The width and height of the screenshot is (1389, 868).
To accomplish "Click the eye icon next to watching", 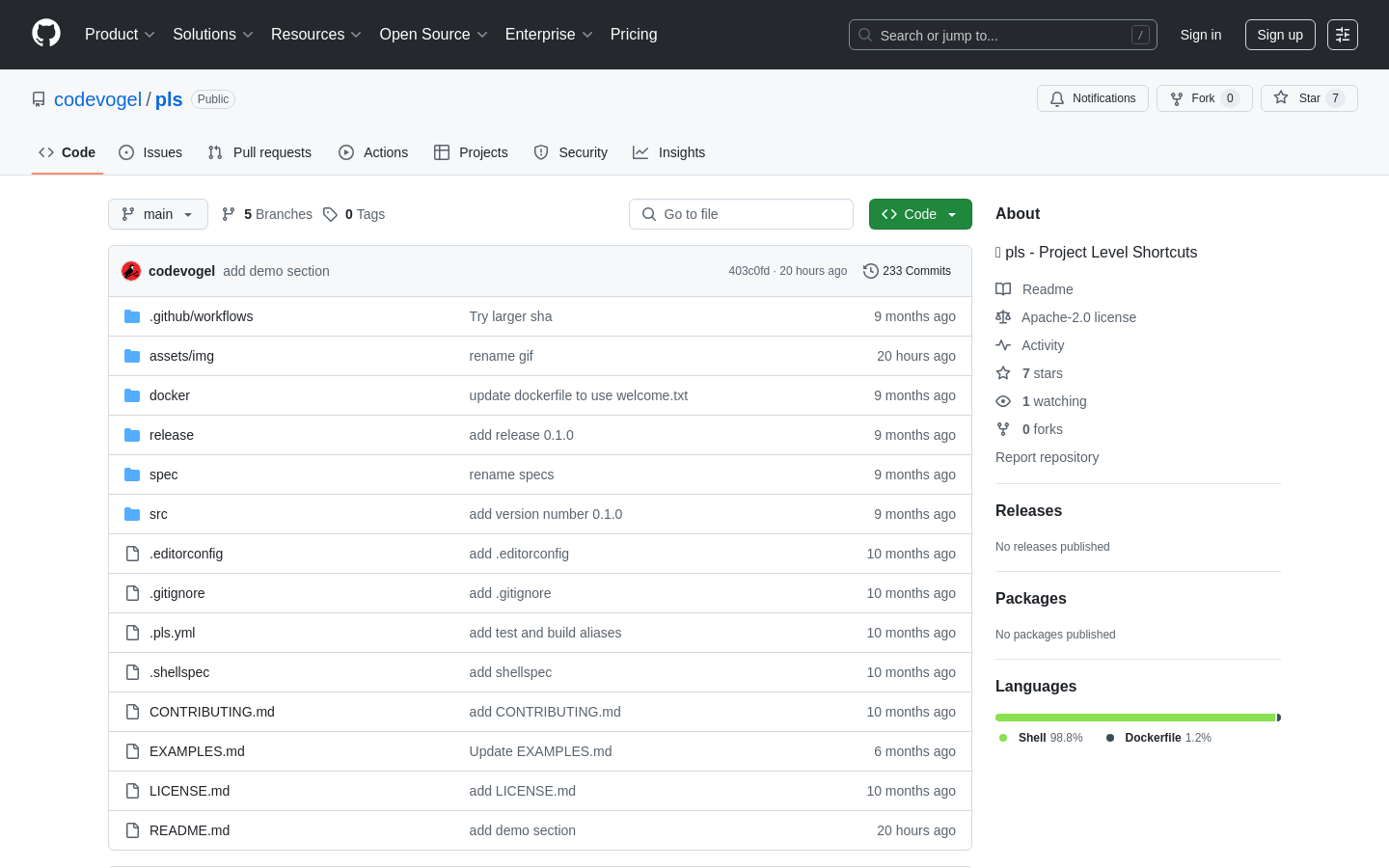I will click(1003, 401).
